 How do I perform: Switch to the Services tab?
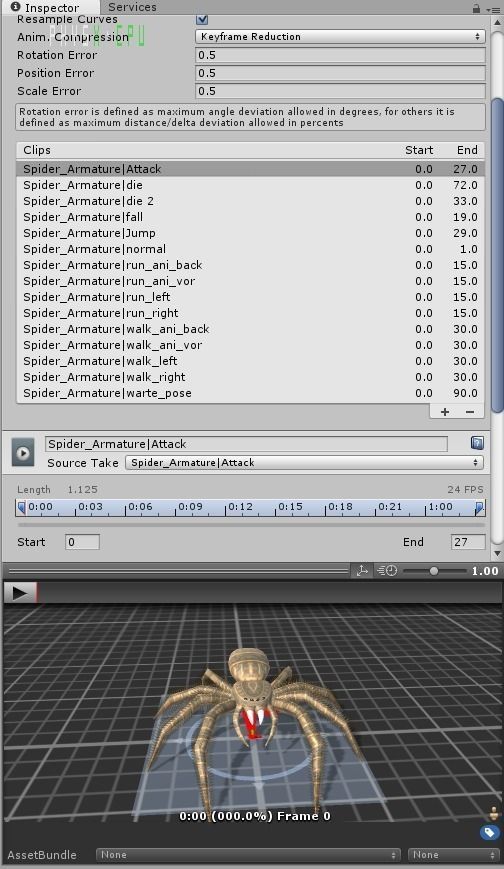132,7
